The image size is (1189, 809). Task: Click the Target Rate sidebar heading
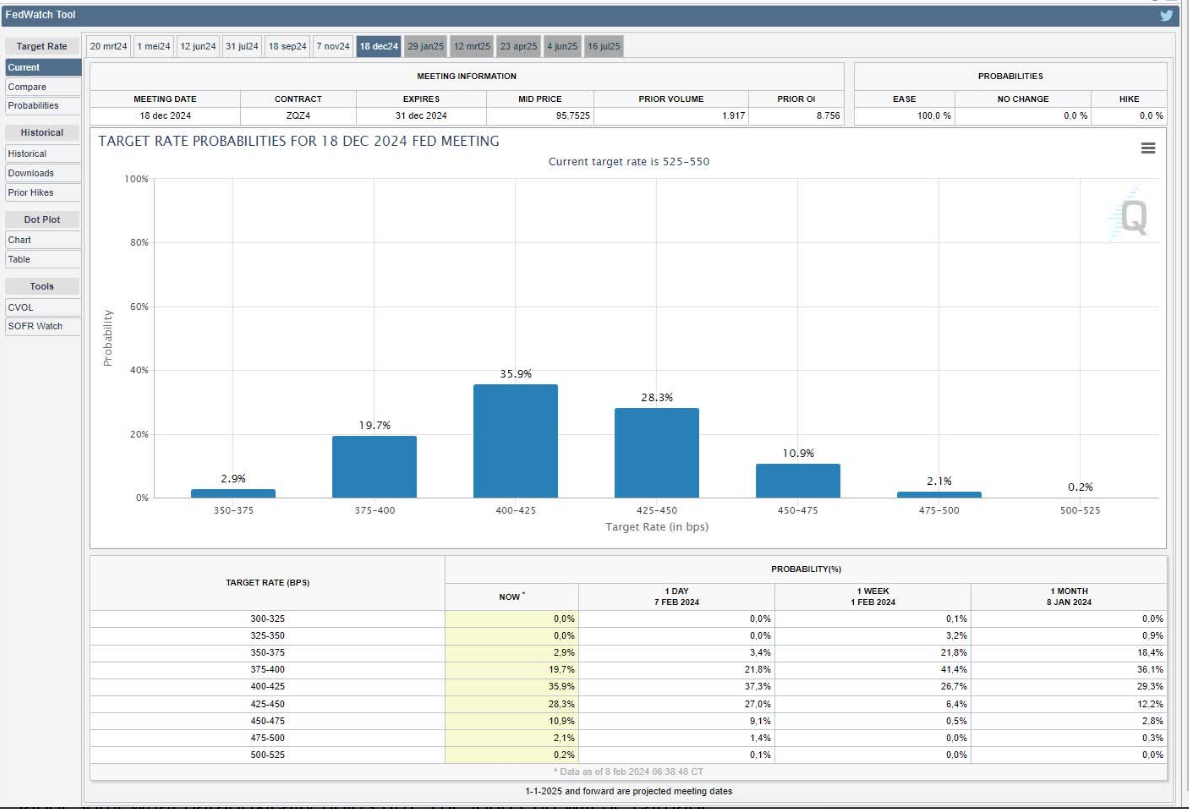click(x=42, y=46)
